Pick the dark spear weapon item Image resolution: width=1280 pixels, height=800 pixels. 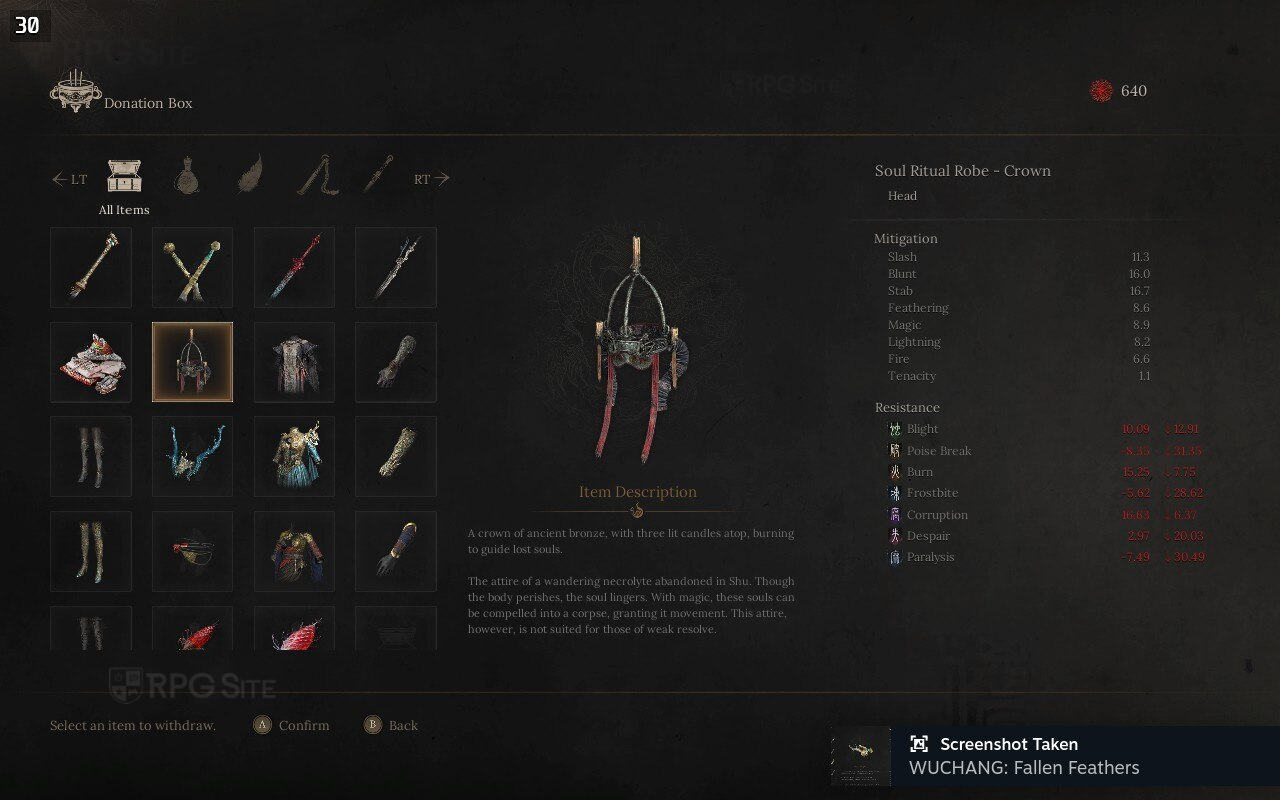click(x=396, y=267)
